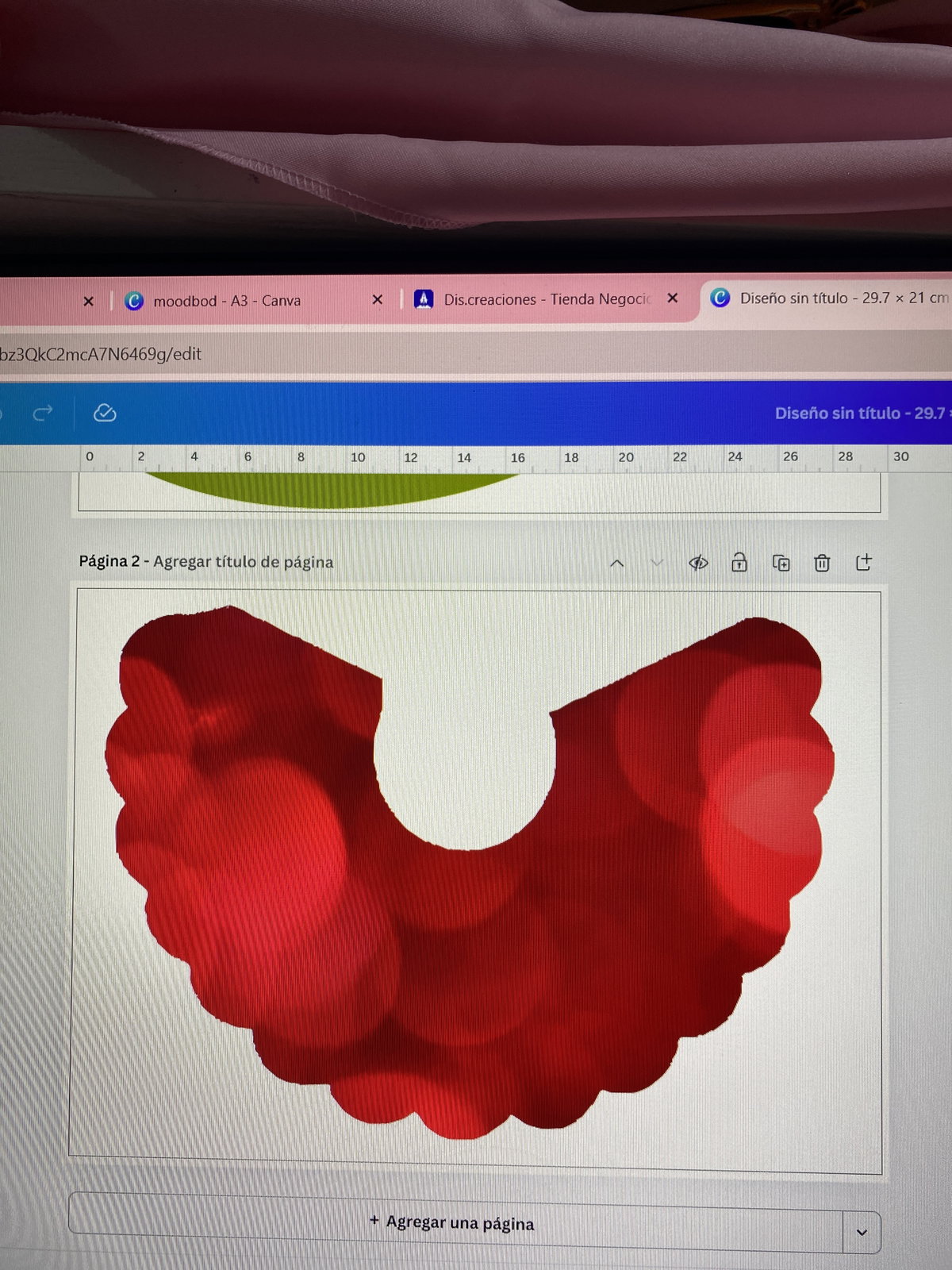Close the Dis.creaciones - Tienda tab

tap(673, 298)
